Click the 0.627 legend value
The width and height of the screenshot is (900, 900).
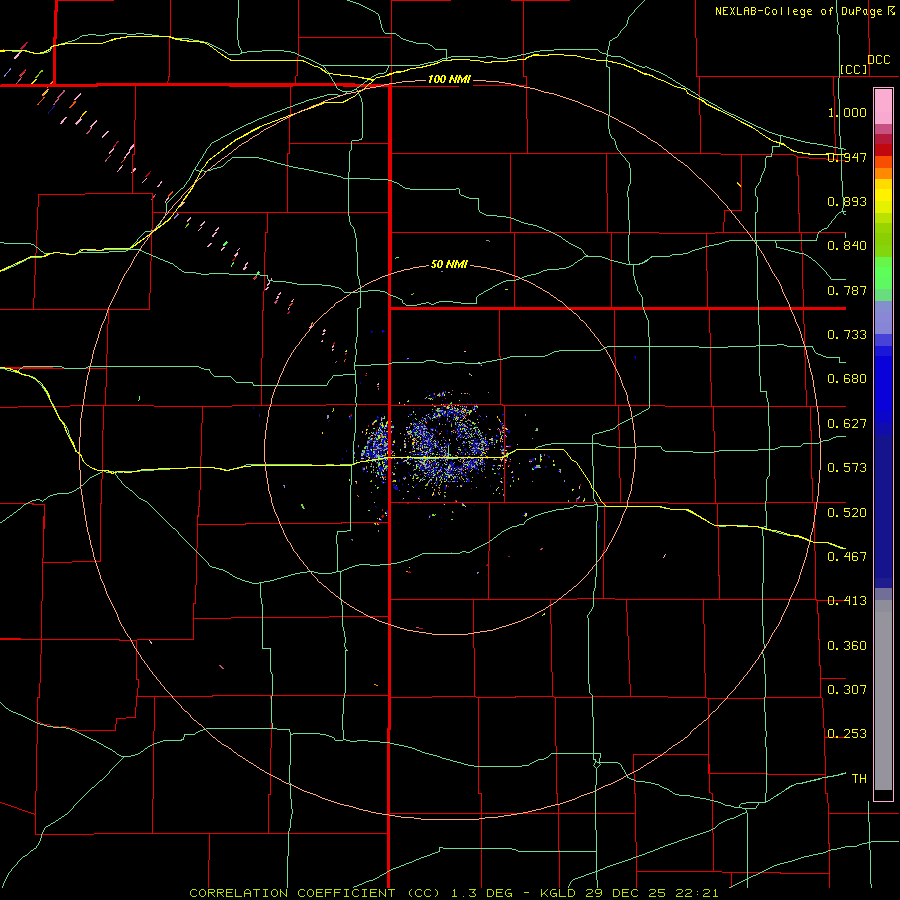click(847, 424)
